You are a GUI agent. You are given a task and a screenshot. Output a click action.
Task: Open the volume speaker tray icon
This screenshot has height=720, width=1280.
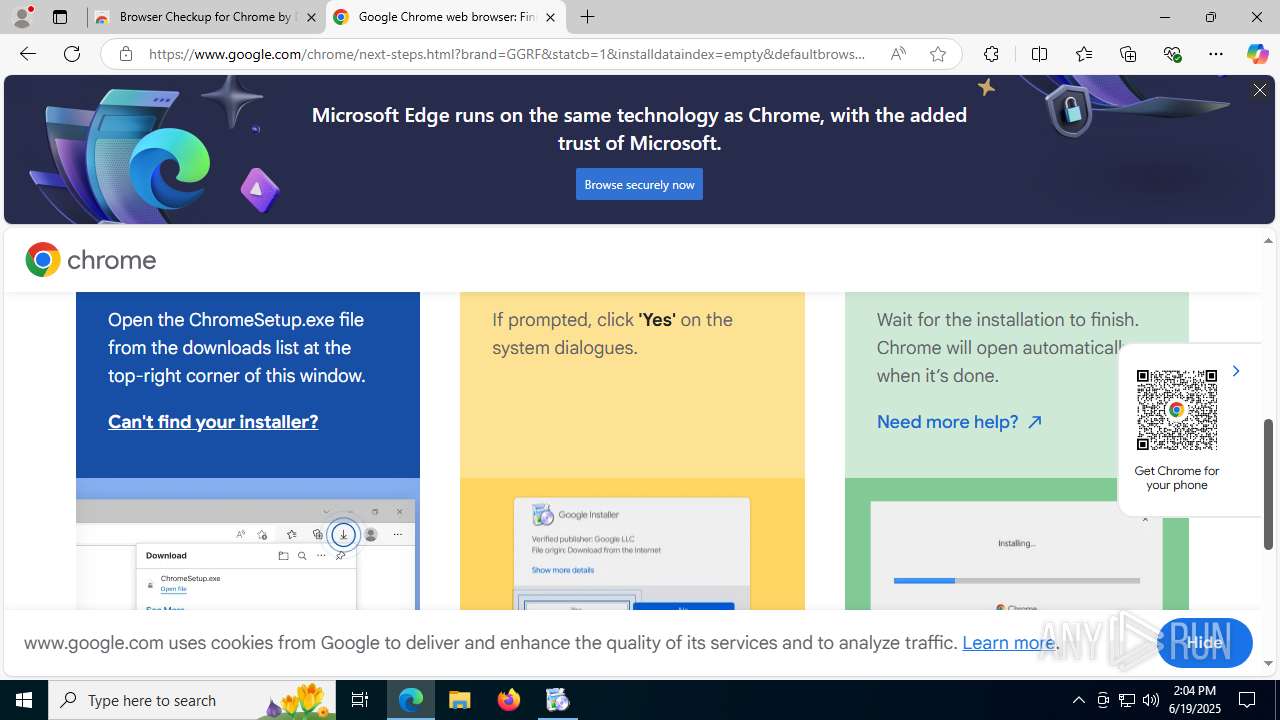pyautogui.click(x=1151, y=700)
